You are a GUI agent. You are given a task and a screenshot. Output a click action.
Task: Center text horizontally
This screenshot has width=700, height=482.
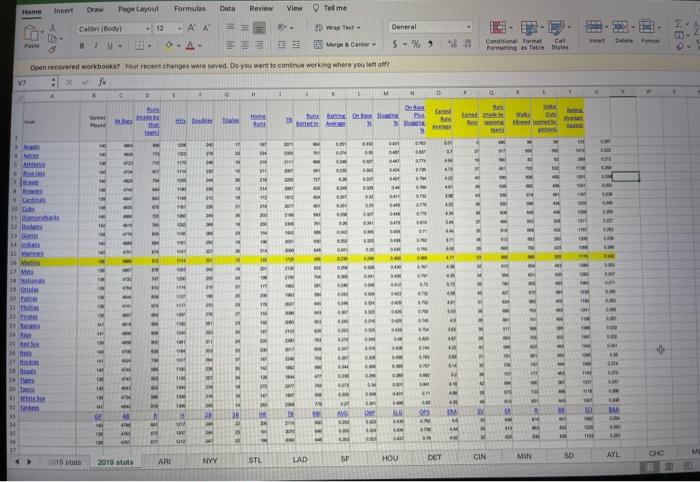tap(245, 45)
